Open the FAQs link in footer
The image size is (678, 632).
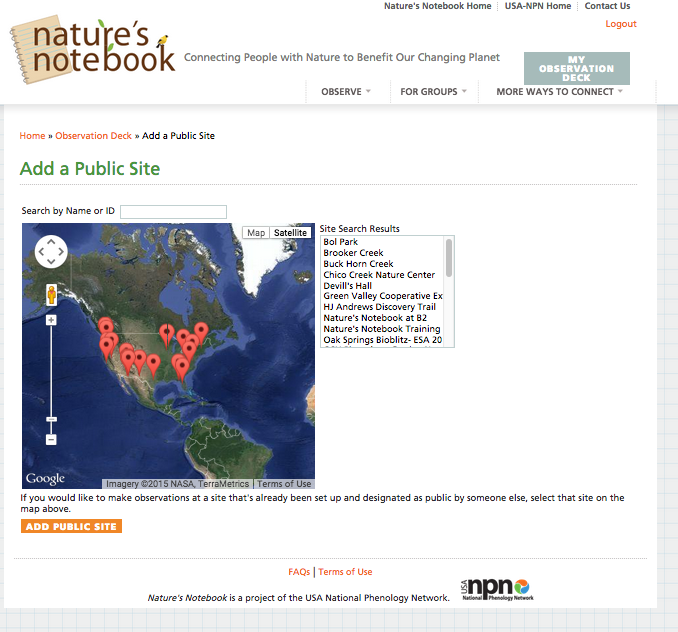299,572
